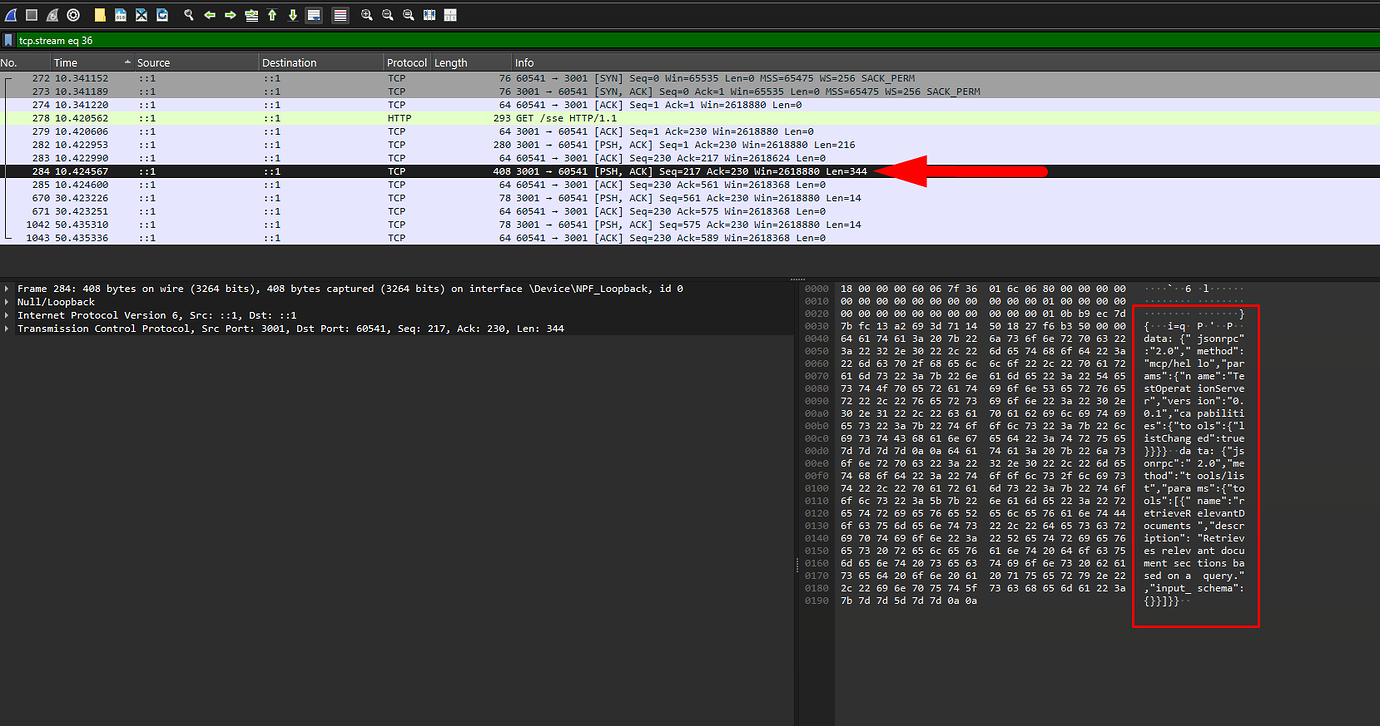Open a saved capture file
The width and height of the screenshot is (1380, 726).
click(98, 14)
